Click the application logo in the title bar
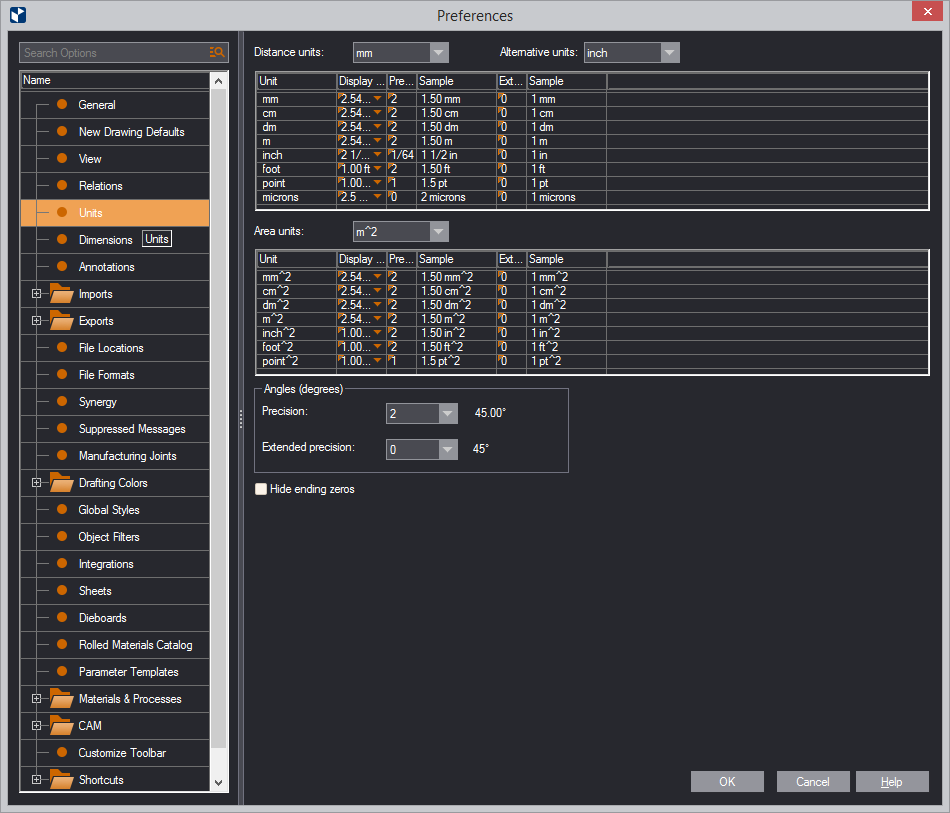 18,15
